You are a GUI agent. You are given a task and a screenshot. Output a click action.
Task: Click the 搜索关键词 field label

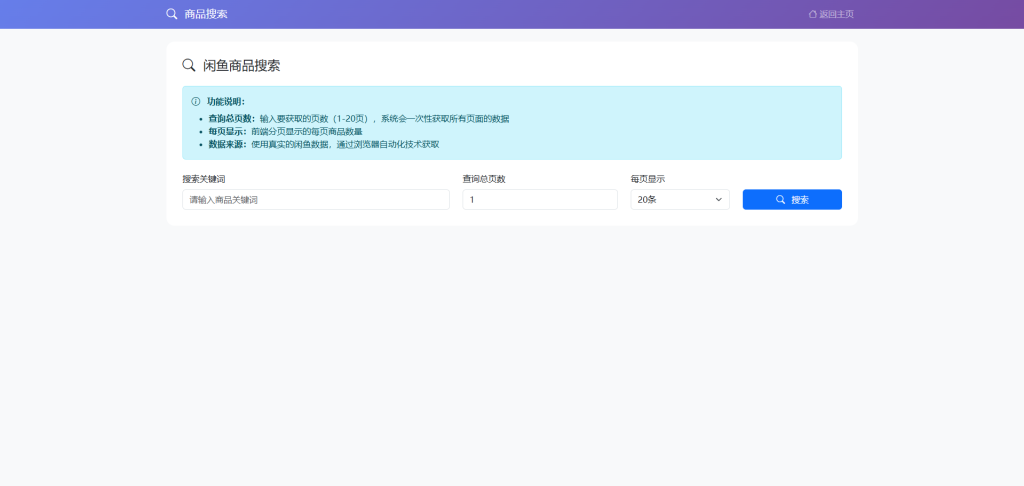[204, 179]
